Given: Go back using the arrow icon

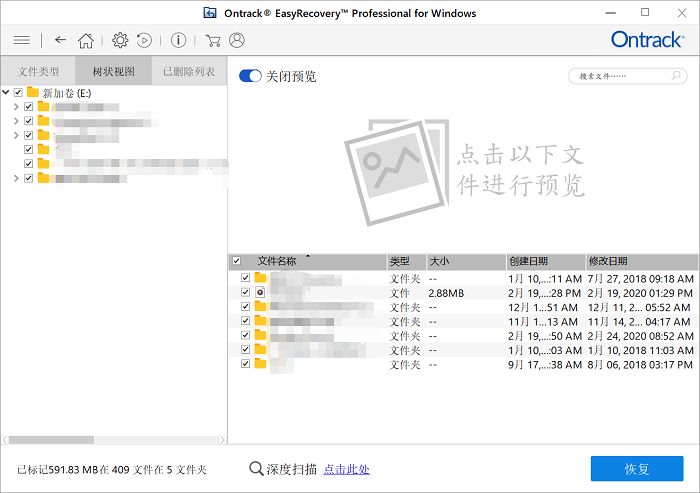Looking at the screenshot, I should (60, 40).
